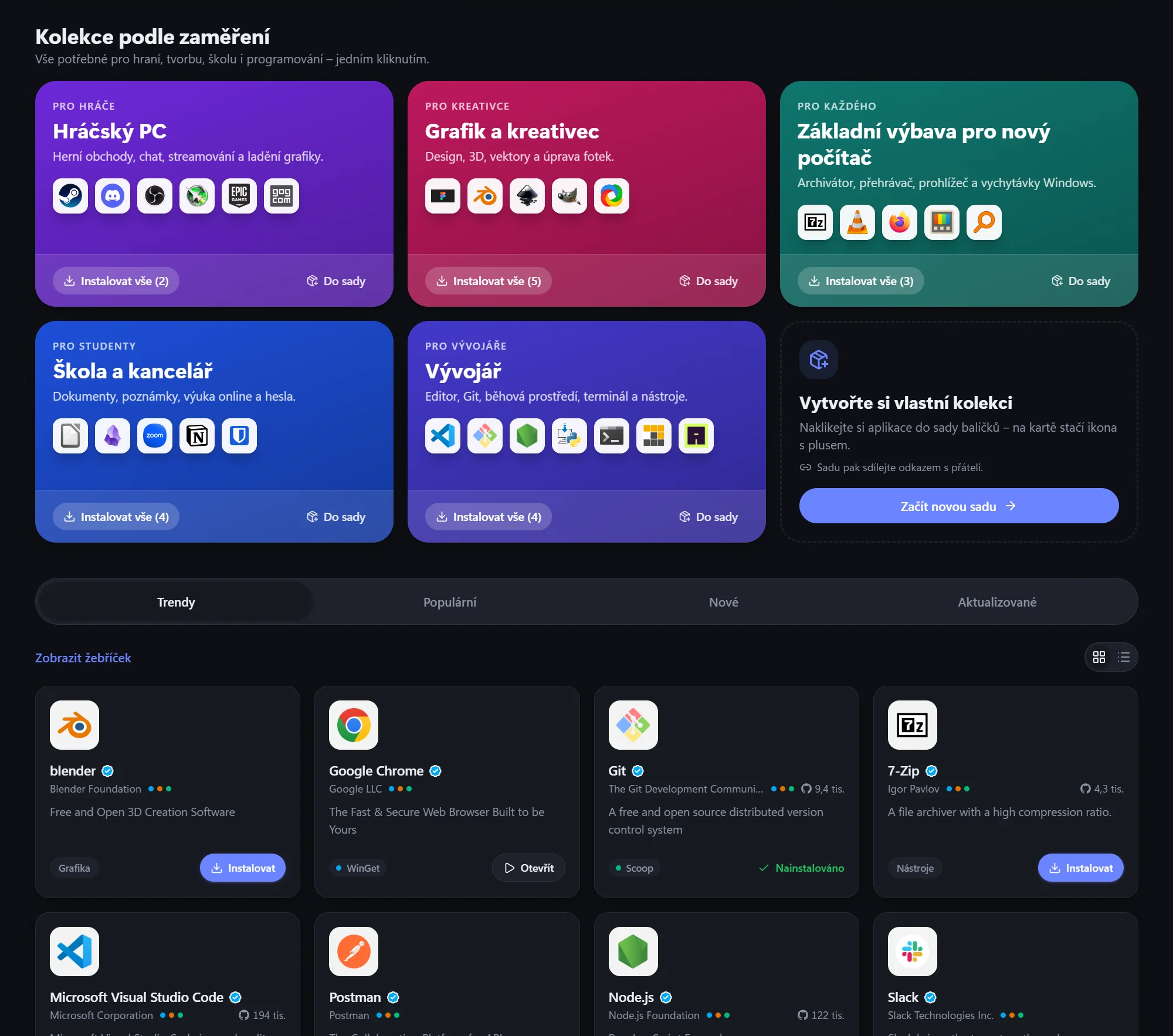Open the Trendy tab

coord(176,602)
